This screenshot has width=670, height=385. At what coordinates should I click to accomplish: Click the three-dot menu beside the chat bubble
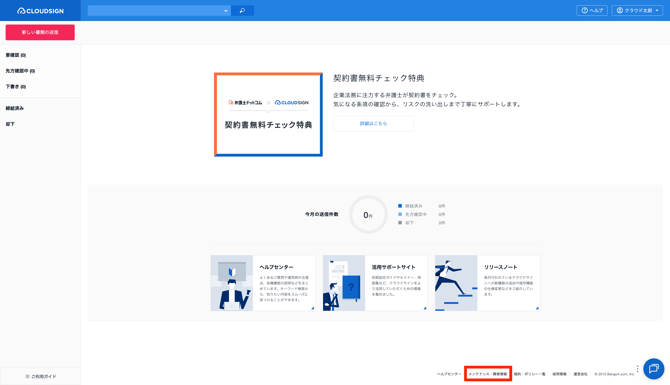(x=638, y=369)
